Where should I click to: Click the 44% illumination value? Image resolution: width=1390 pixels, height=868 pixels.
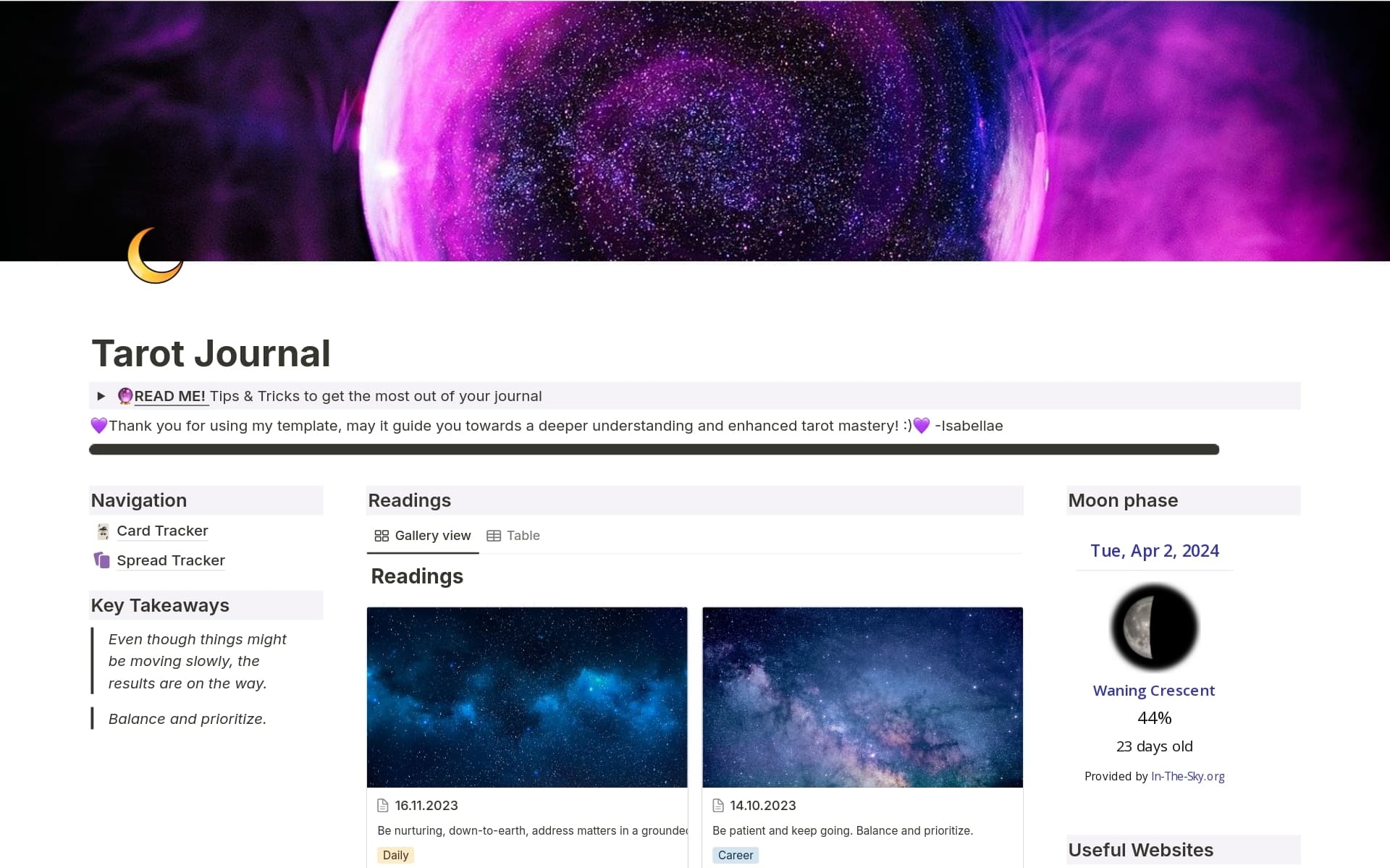1155,718
